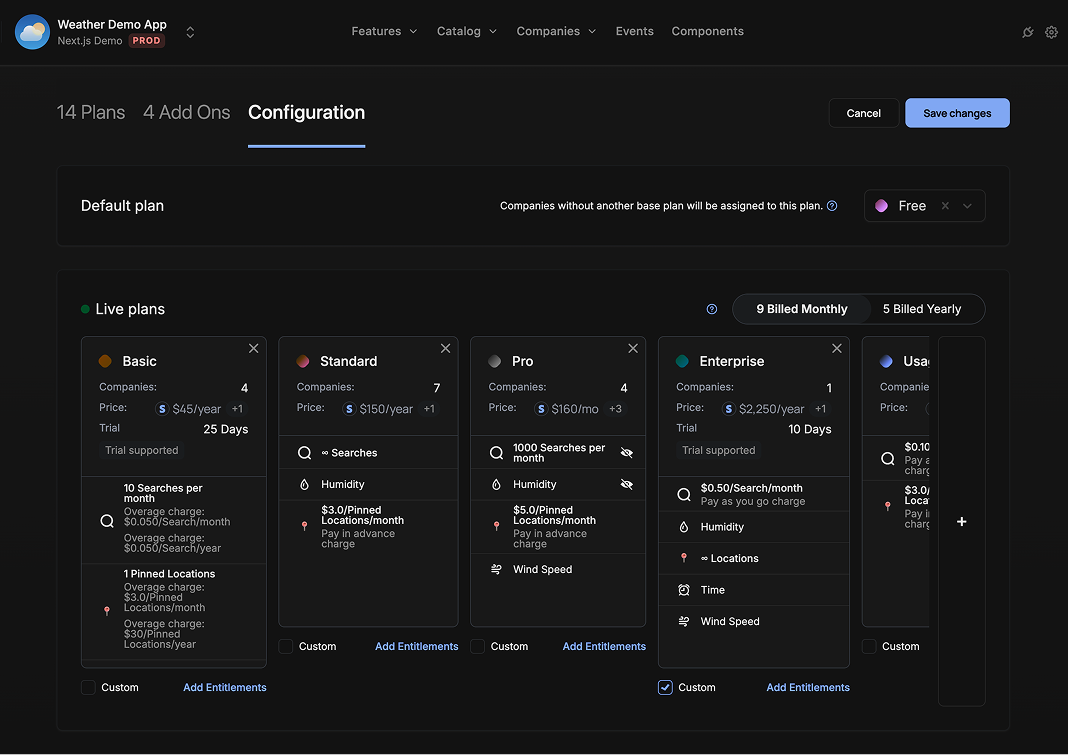This screenshot has height=755, width=1068.
Task: Open the default plan Free dropdown
Action: [967, 206]
